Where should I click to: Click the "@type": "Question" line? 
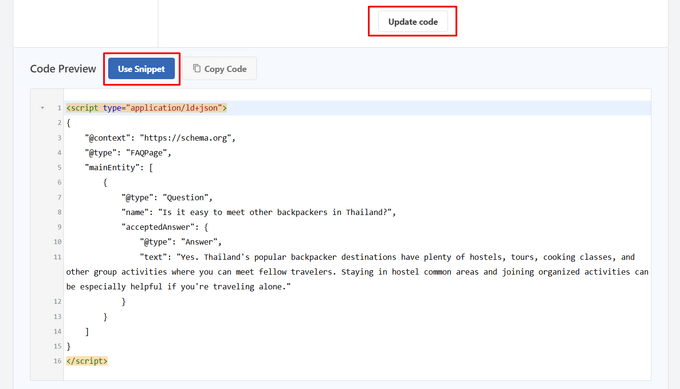(167, 197)
